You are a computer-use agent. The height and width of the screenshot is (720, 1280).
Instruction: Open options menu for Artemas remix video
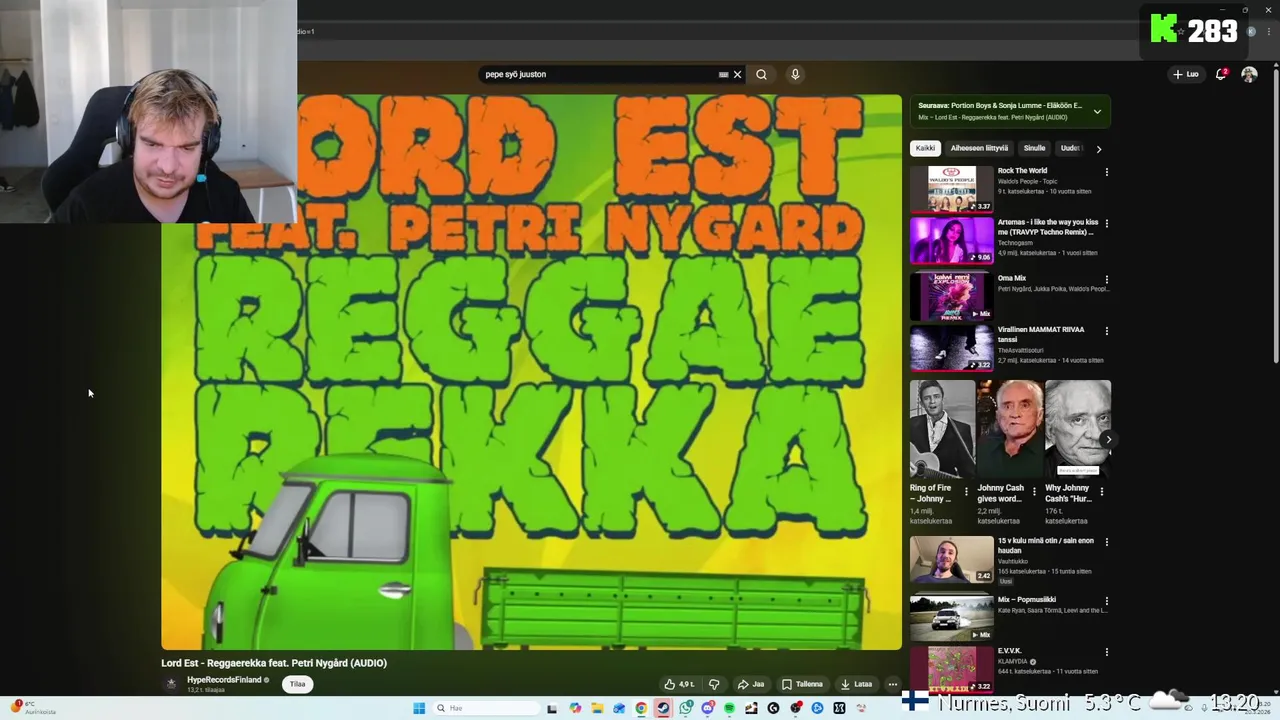pyautogui.click(x=1106, y=223)
